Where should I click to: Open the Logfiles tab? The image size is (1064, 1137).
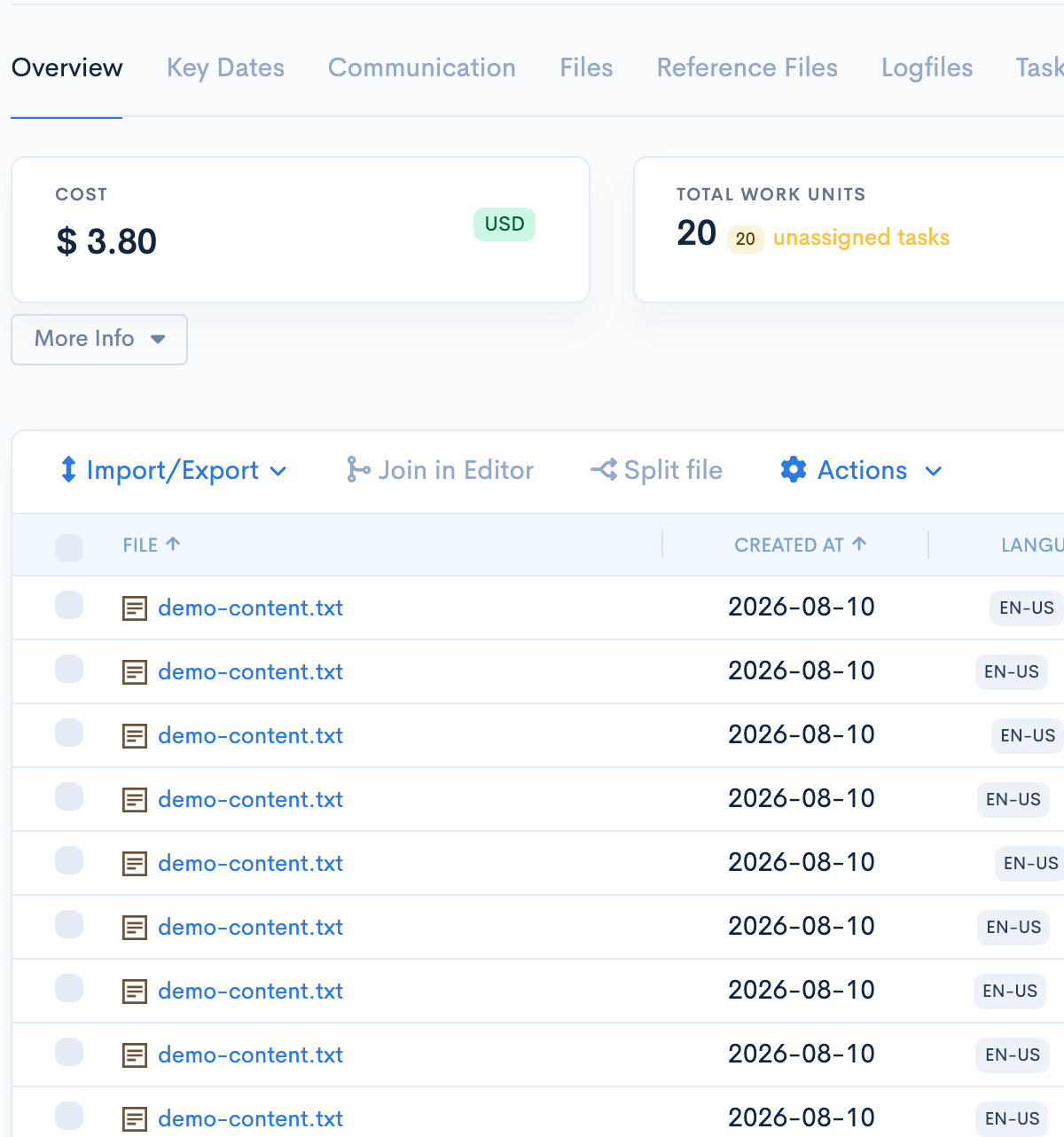(927, 67)
